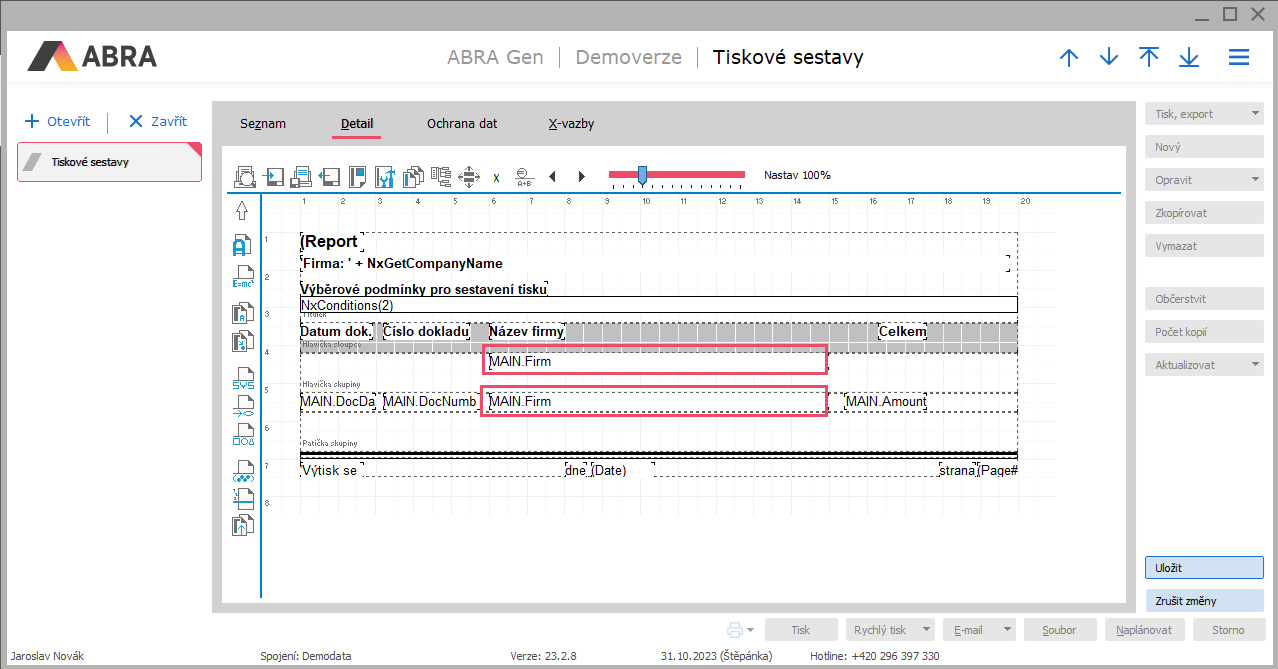Expand the E-mail dropdown
1278x669 pixels.
click(x=1006, y=630)
